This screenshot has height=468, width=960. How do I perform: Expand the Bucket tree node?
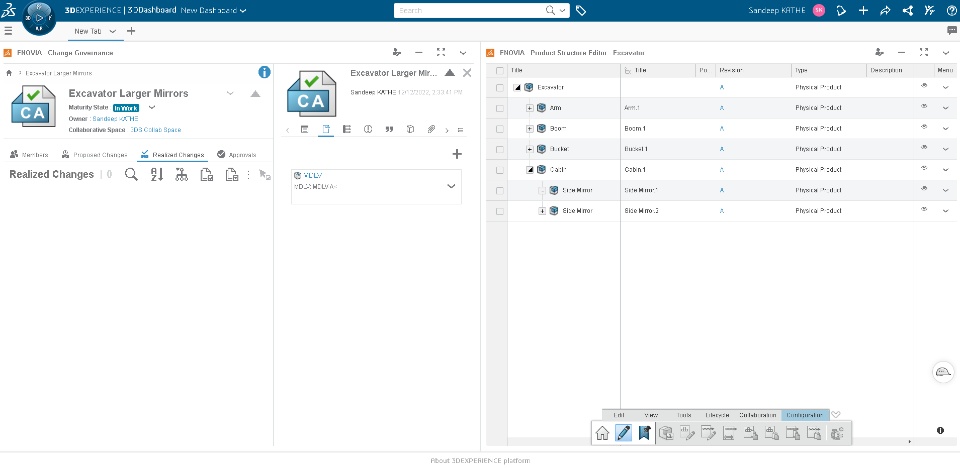(530, 149)
